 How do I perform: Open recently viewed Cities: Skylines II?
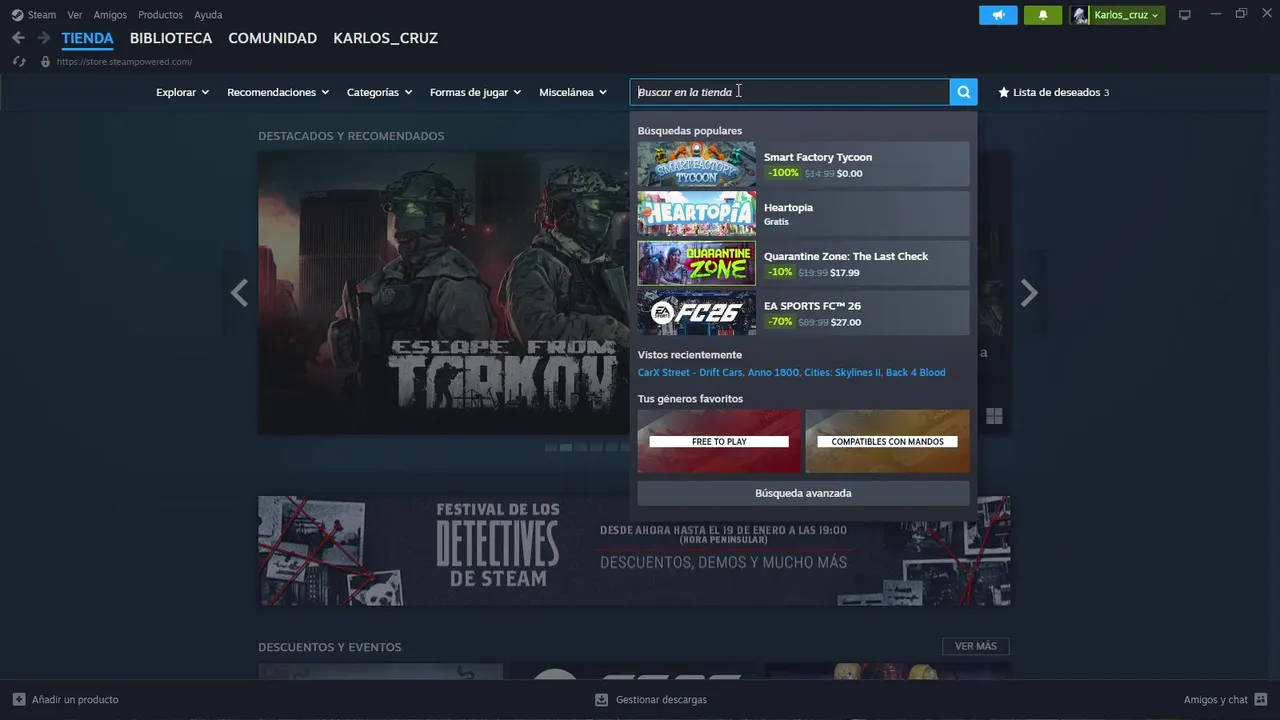point(842,372)
